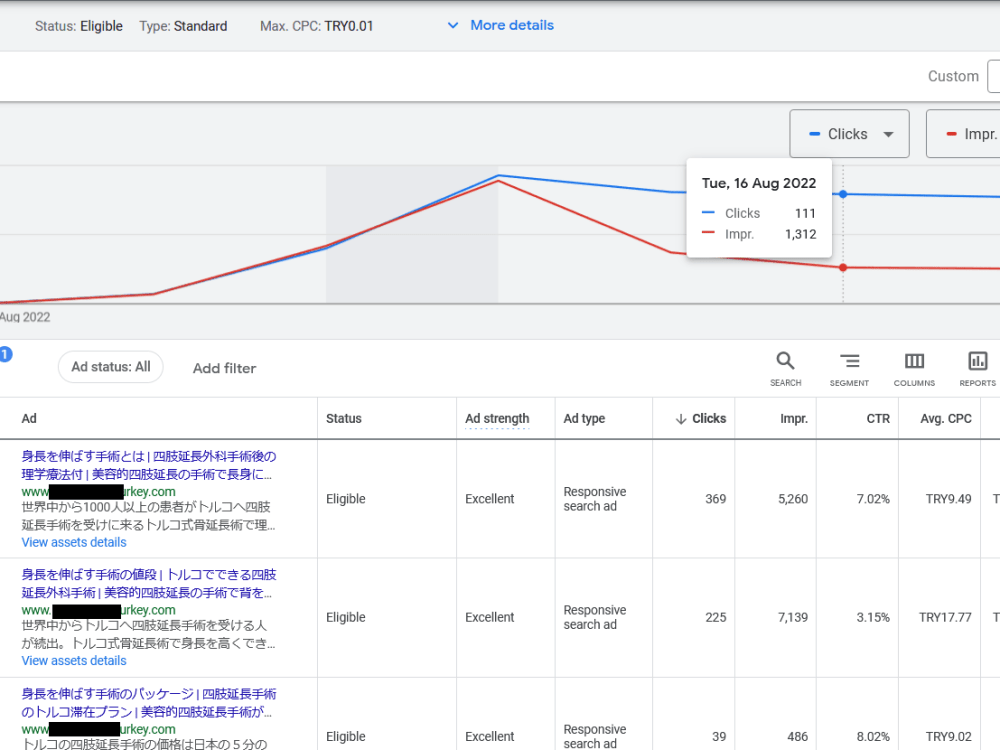View assets details for the 369-click ad
The height and width of the screenshot is (750, 1000).
coord(74,542)
